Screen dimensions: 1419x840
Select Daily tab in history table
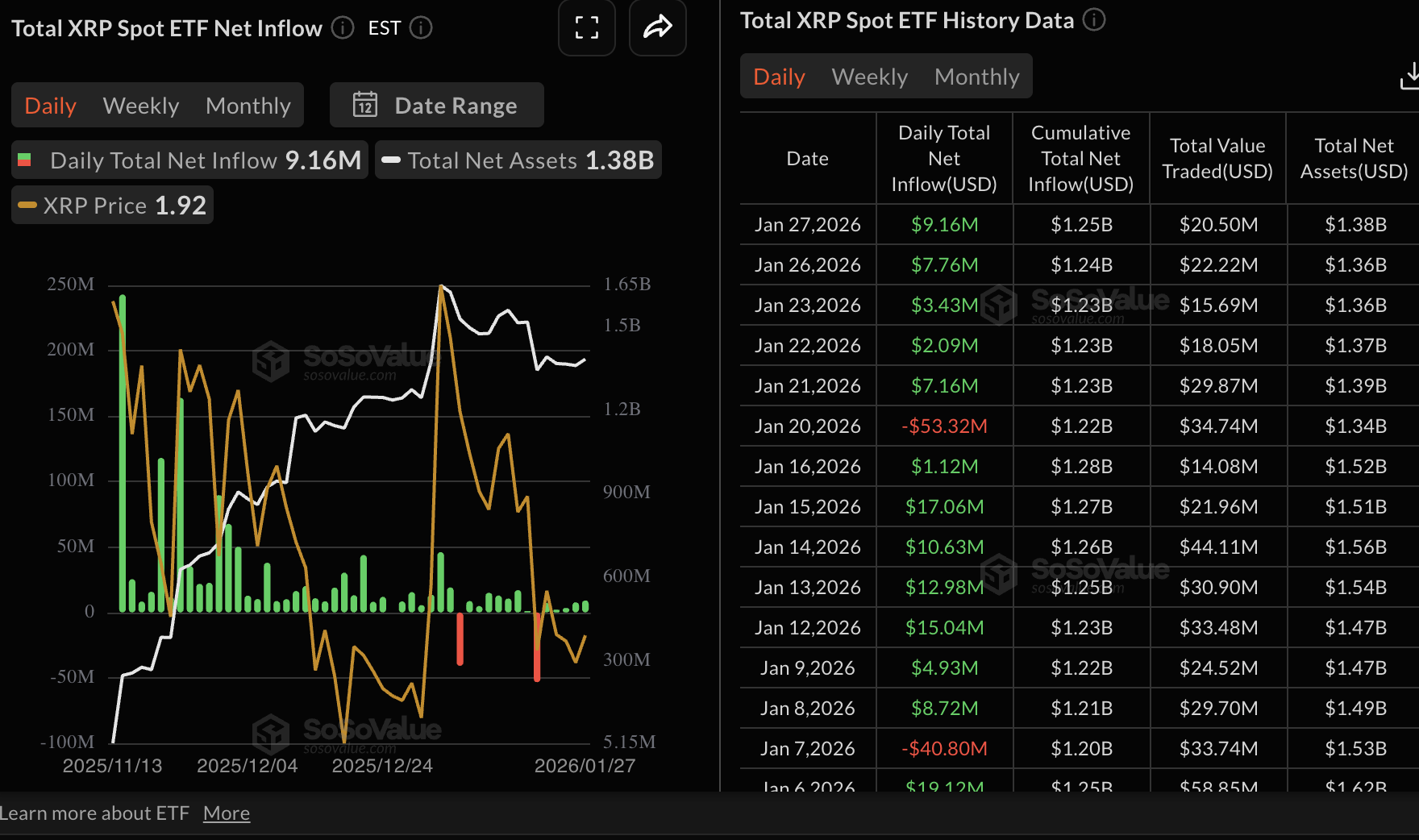pos(779,77)
